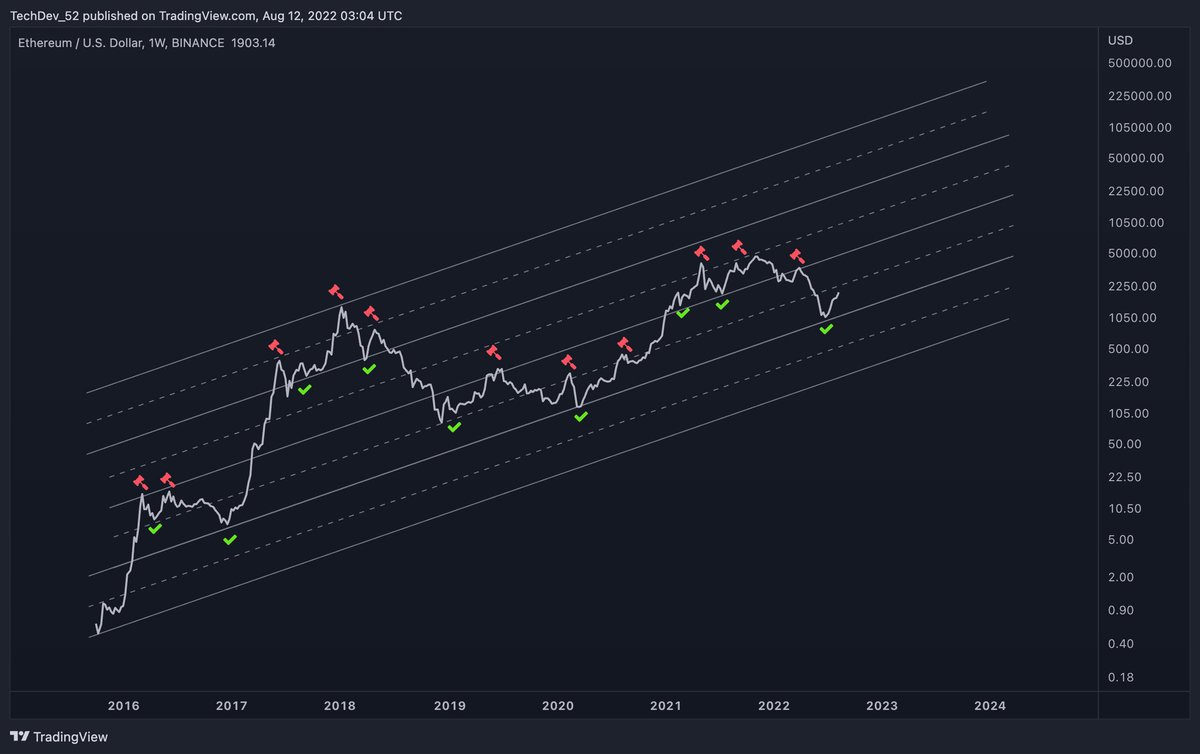Click the 5000.00 level on the price scale
The width and height of the screenshot is (1200, 754).
click(x=1135, y=253)
